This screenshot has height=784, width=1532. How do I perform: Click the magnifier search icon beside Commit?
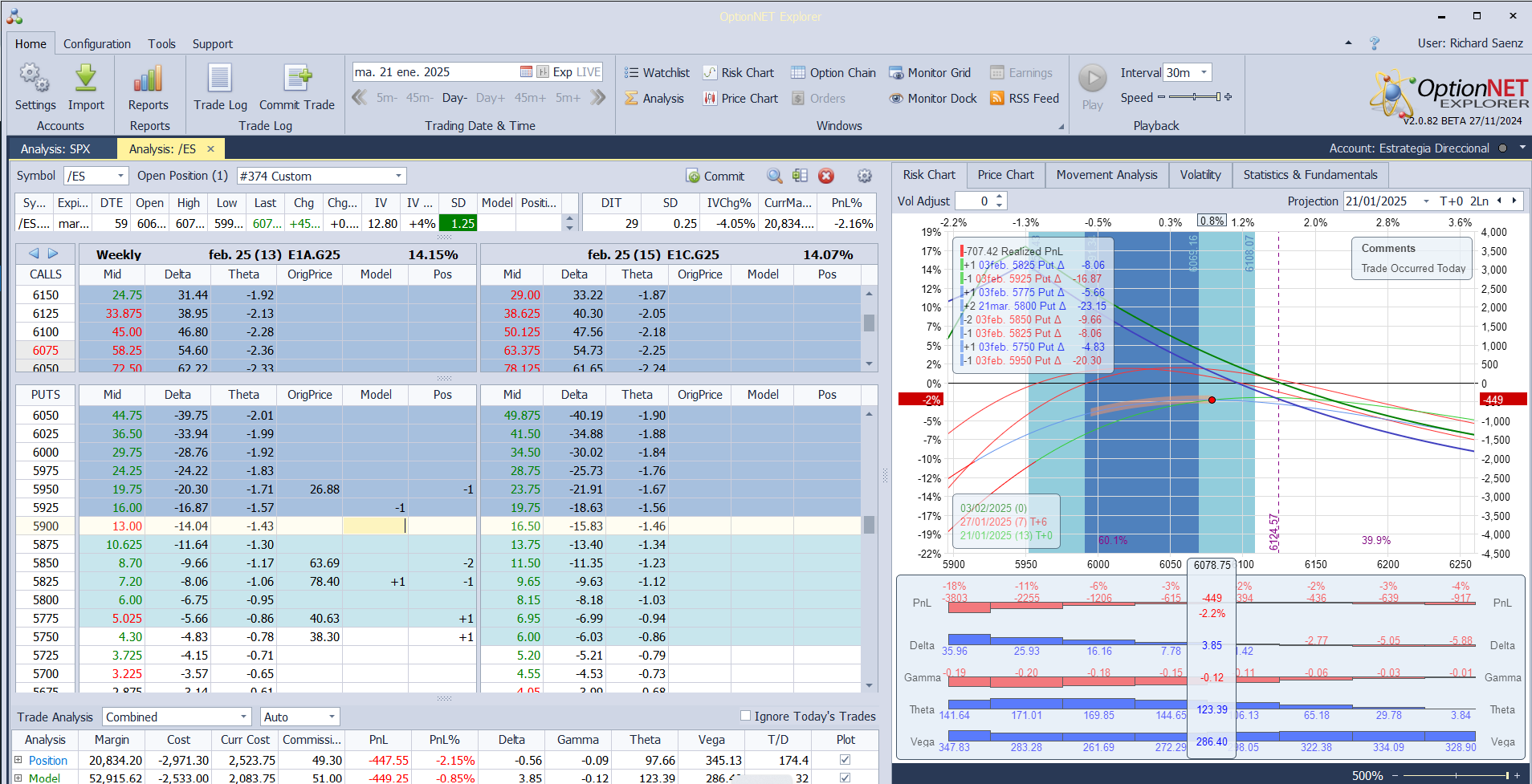click(774, 177)
